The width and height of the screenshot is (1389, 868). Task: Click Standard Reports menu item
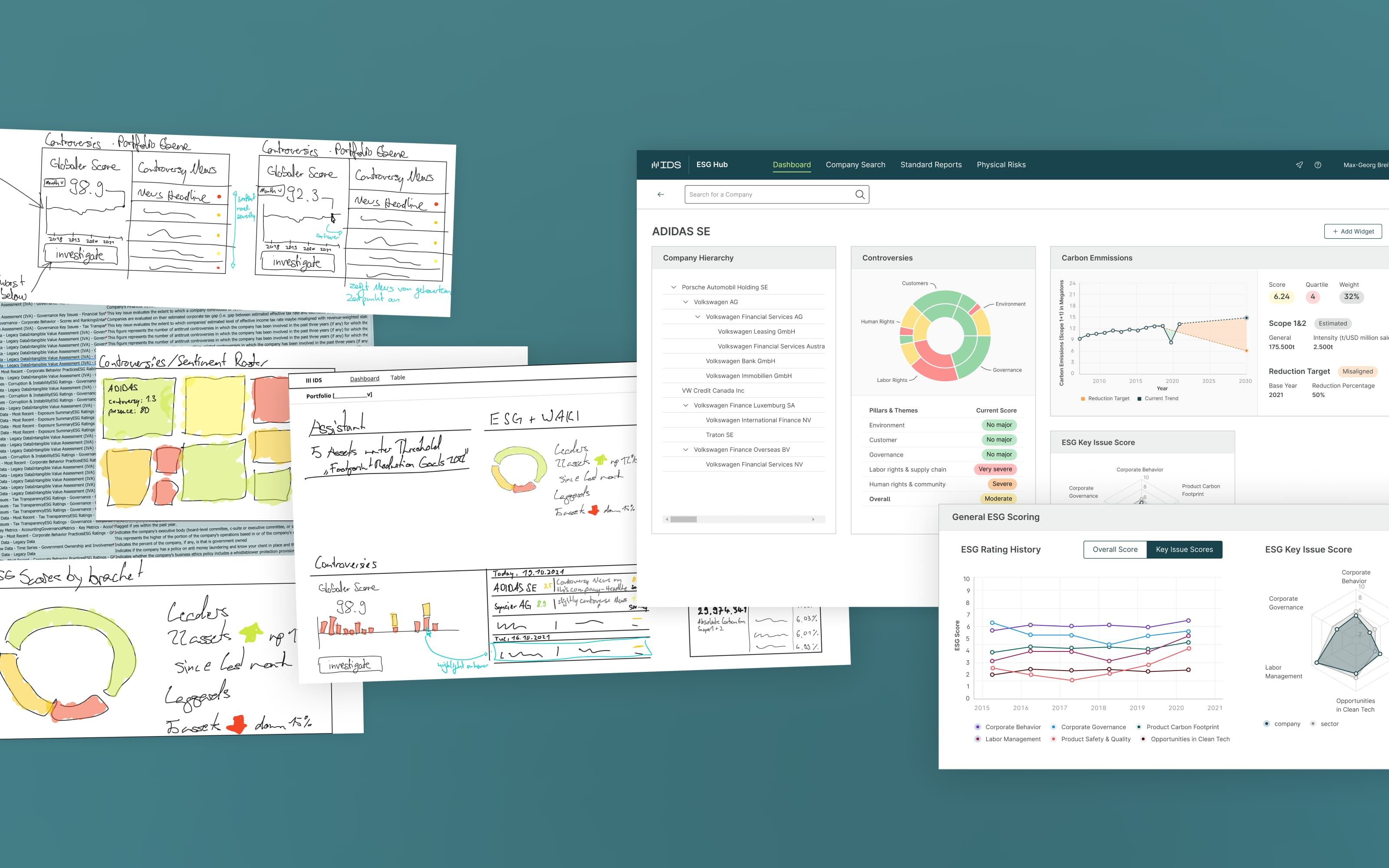click(931, 164)
